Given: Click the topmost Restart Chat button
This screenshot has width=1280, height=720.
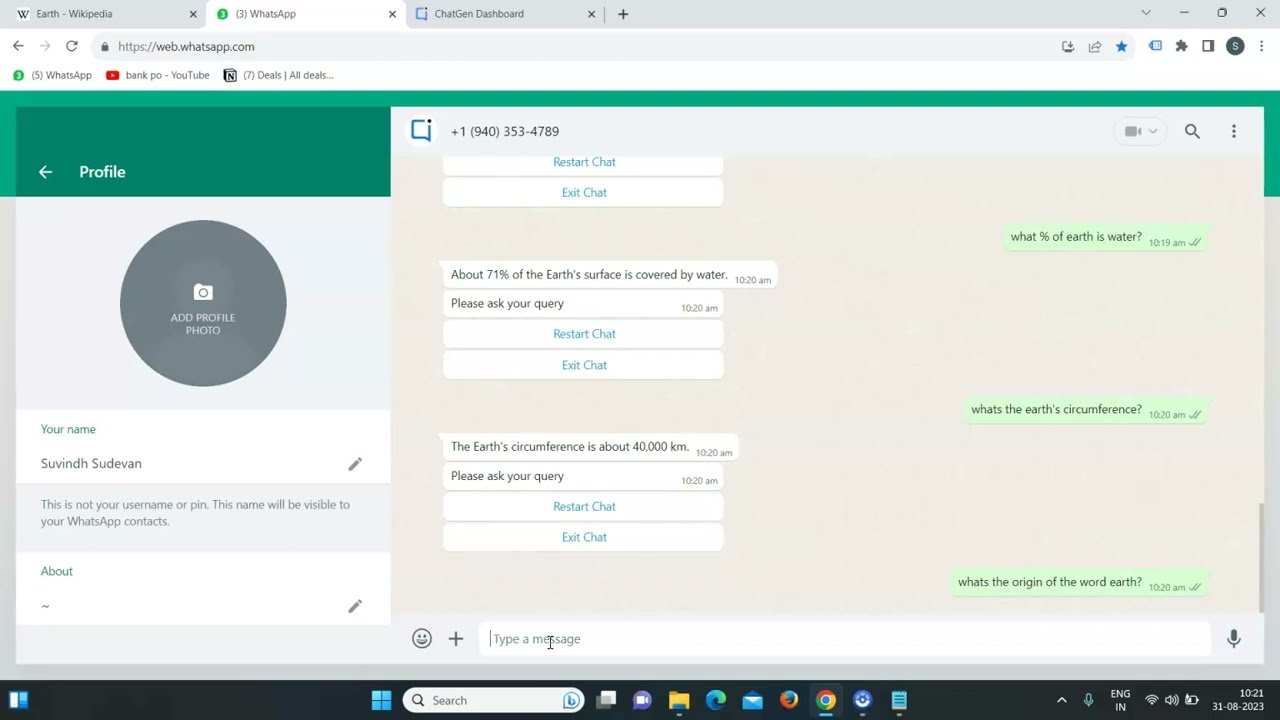Looking at the screenshot, I should pyautogui.click(x=584, y=162).
